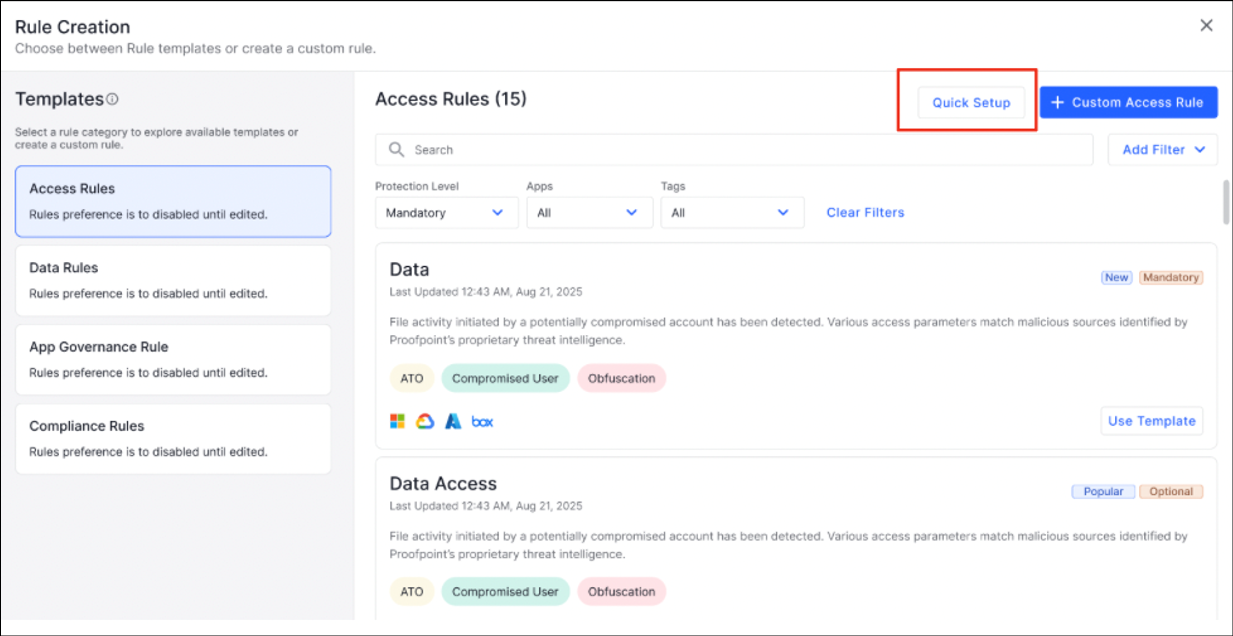Click the Data Access card title
The image size is (1233, 636).
pos(443,483)
